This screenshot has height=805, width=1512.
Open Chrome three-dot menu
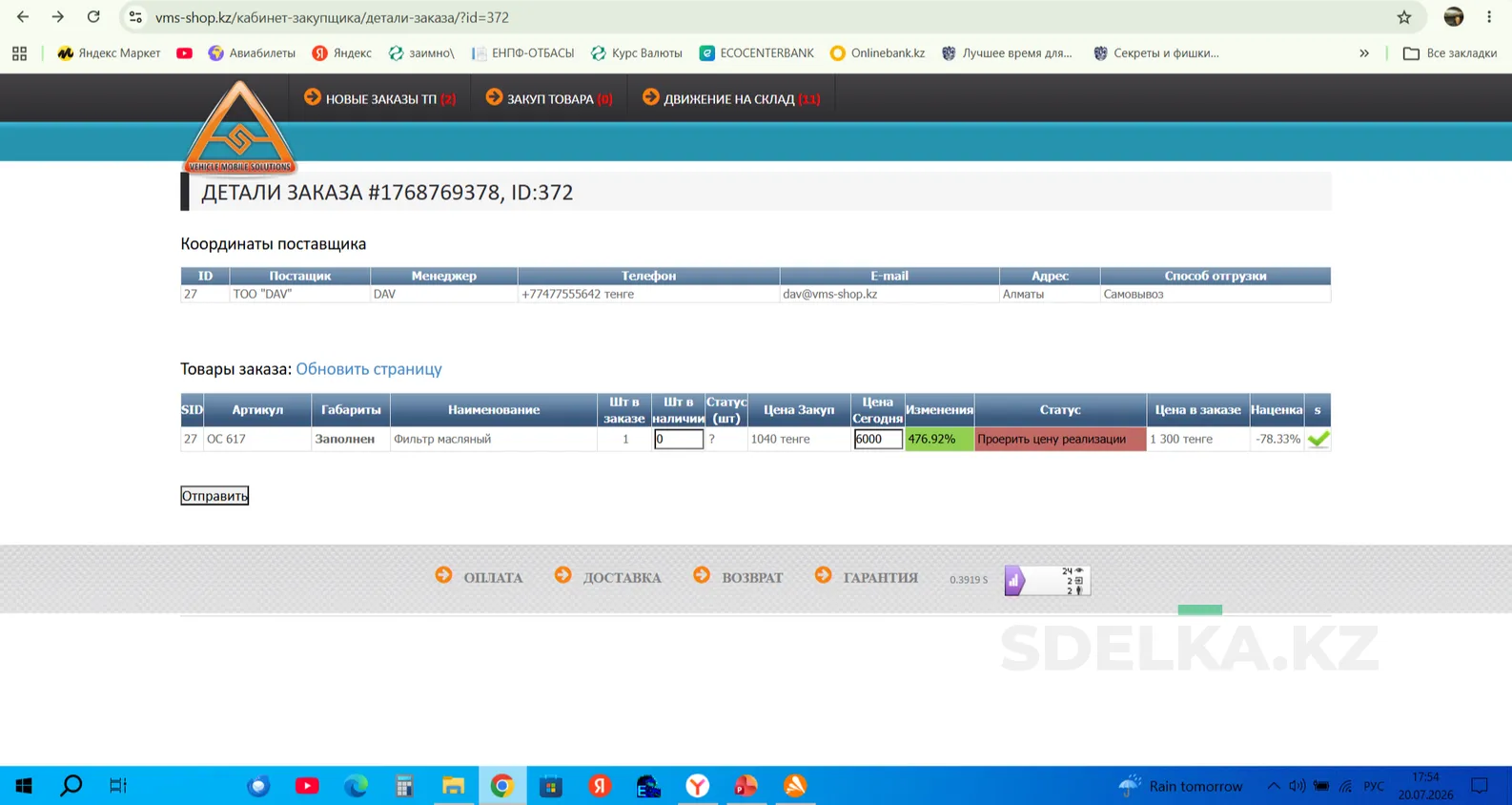(1489, 17)
